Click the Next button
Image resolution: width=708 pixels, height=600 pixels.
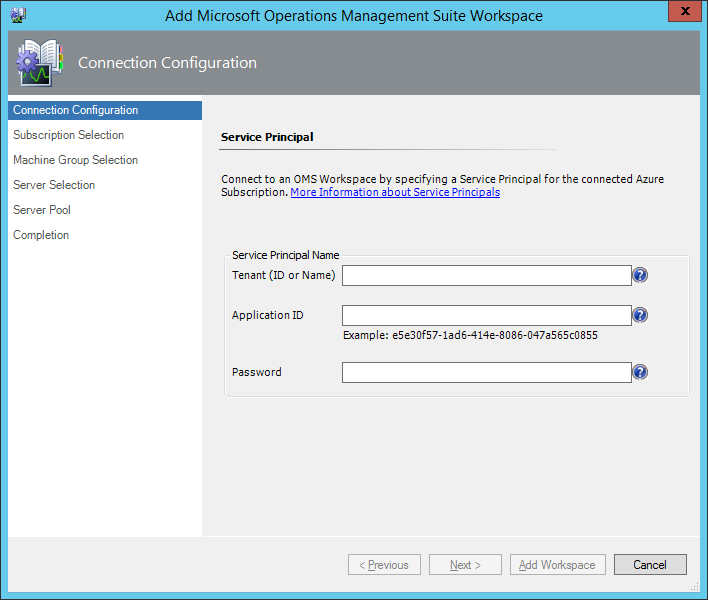[x=465, y=565]
